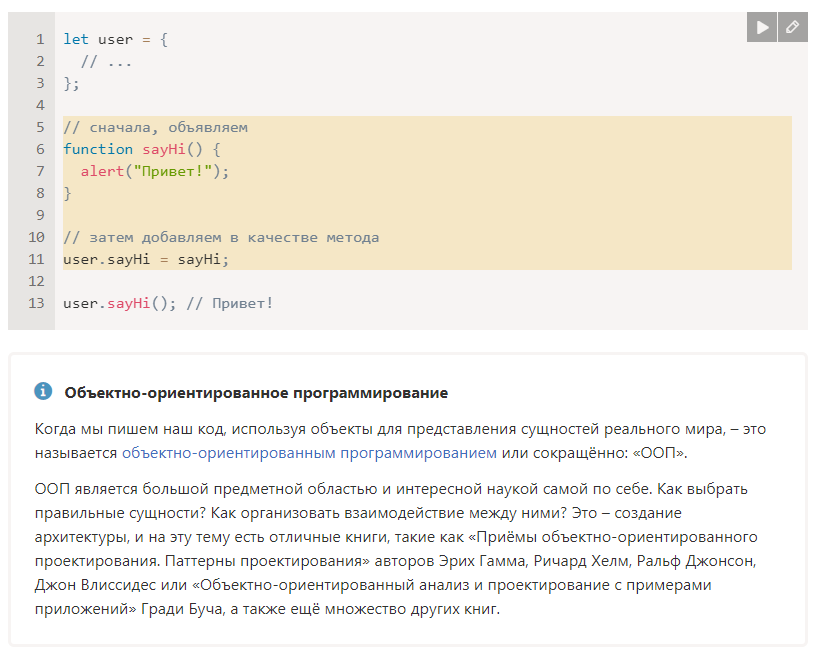Click the text "Гради Буча" in the paragraph

point(182,609)
